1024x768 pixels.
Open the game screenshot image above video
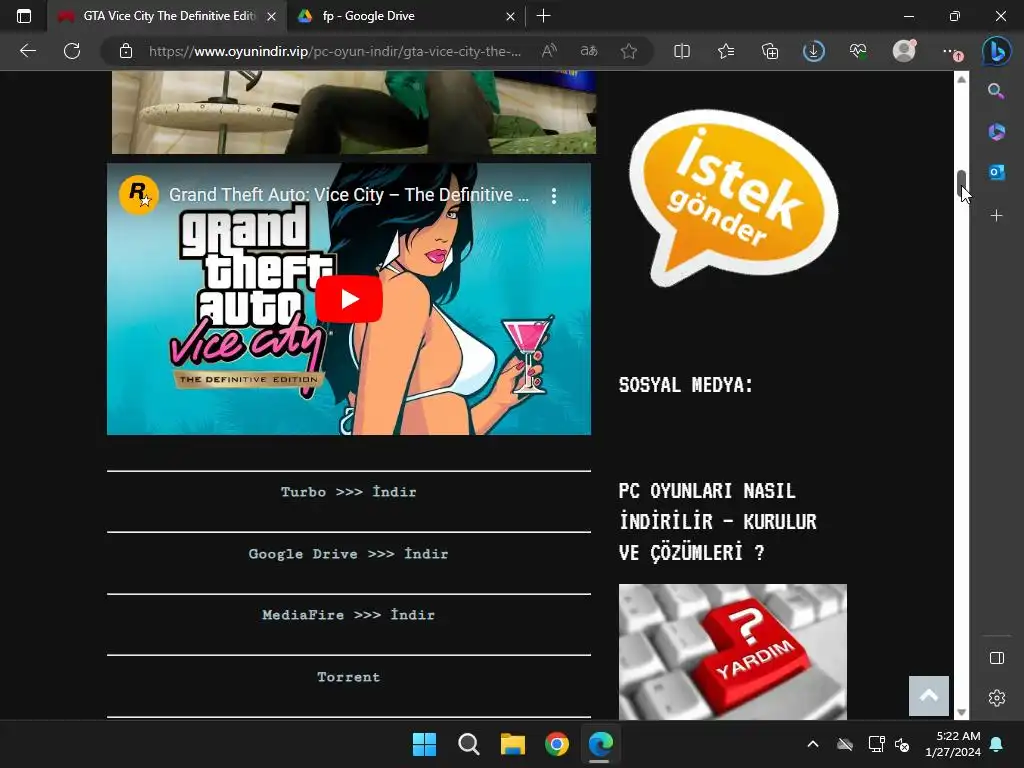(354, 112)
